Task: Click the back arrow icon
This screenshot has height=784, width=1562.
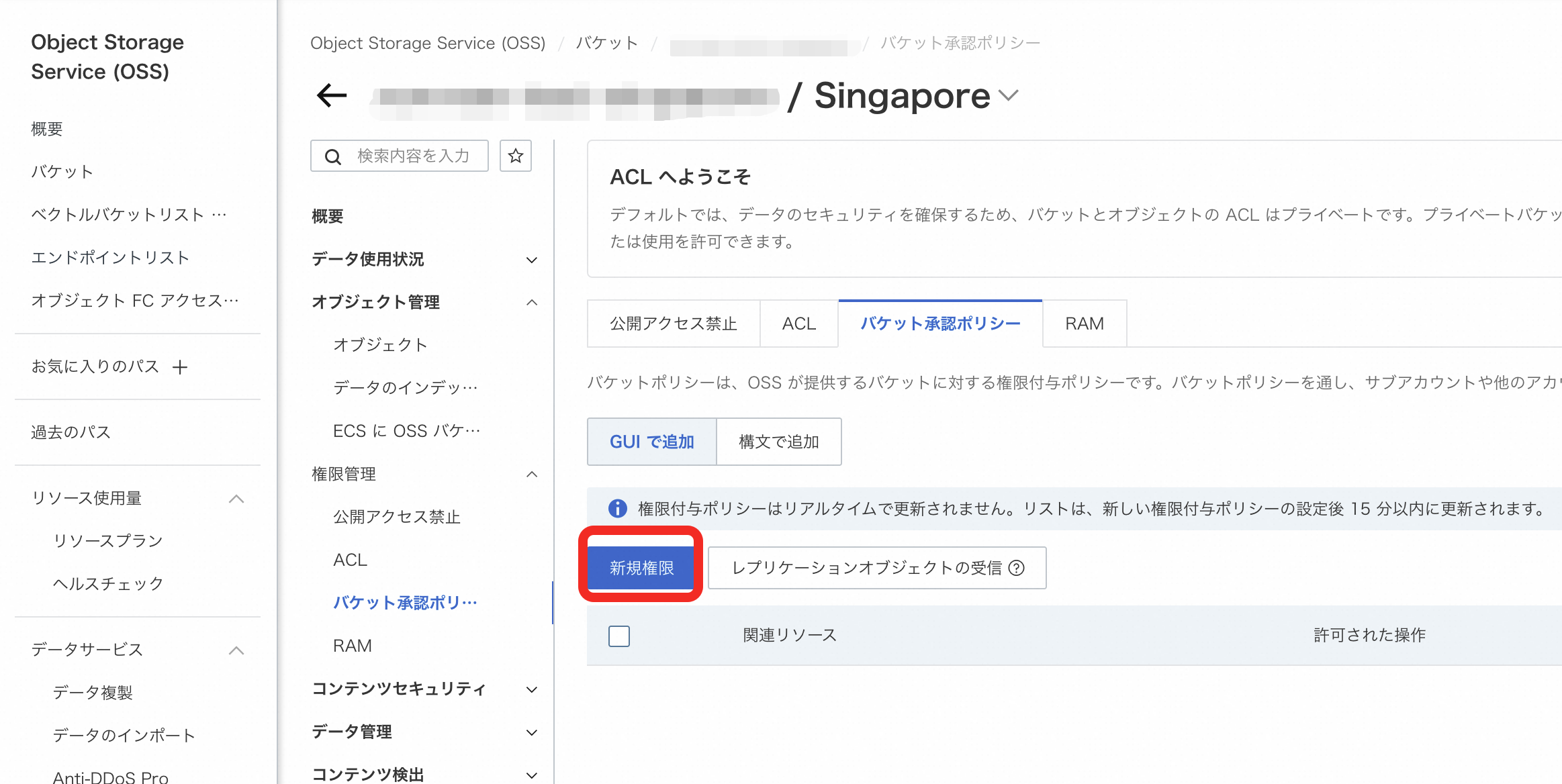Action: tap(332, 95)
